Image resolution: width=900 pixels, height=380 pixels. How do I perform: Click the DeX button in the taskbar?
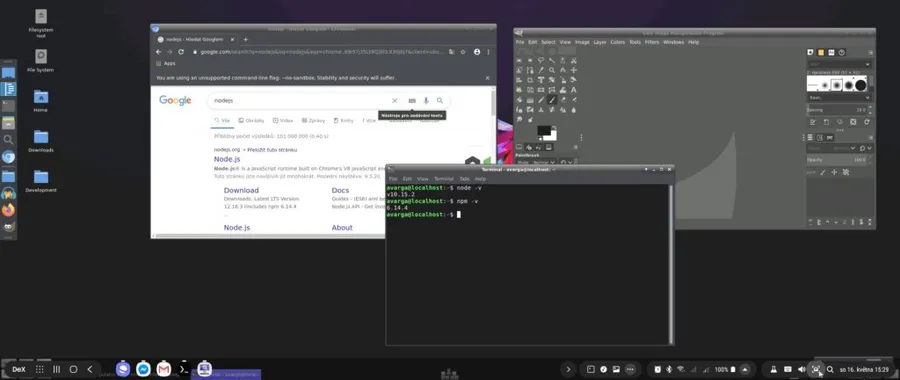pyautogui.click(x=19, y=369)
